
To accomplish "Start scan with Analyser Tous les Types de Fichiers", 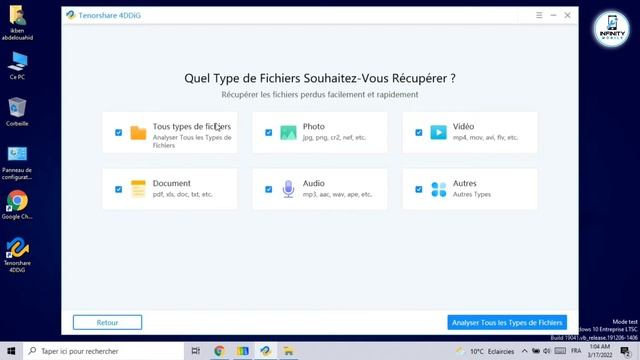I will pyautogui.click(x=507, y=322).
